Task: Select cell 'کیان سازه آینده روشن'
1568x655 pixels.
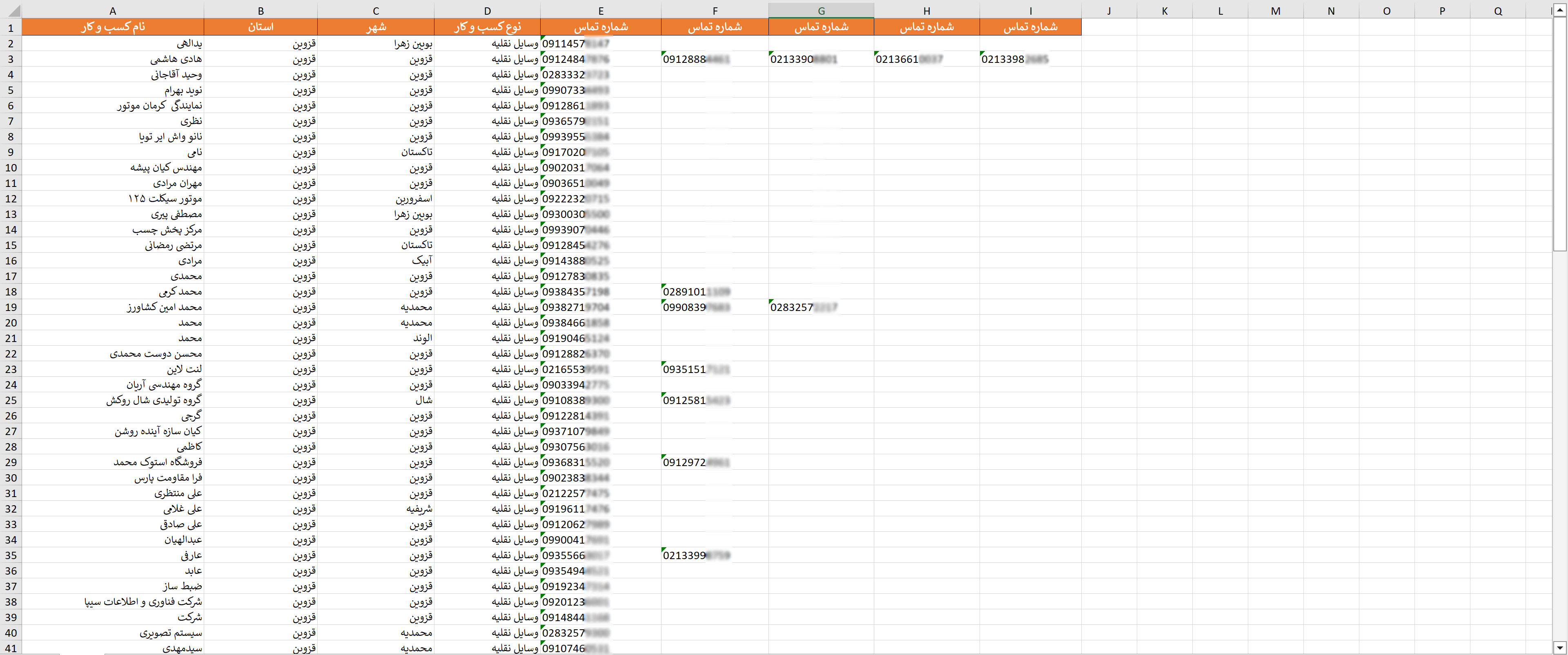Action: coord(113,431)
